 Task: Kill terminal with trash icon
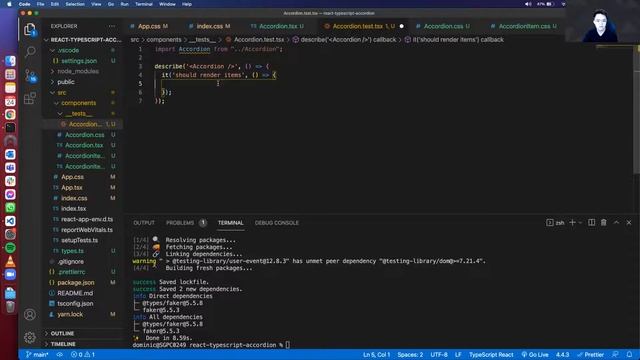(x=604, y=222)
